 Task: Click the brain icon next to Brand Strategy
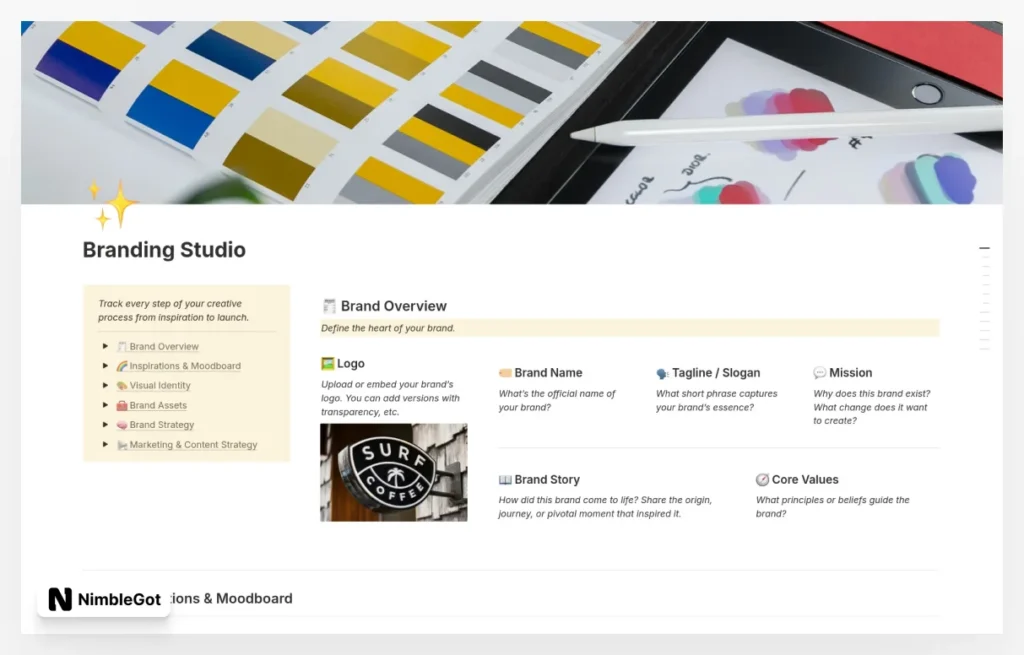pyautogui.click(x=120, y=424)
